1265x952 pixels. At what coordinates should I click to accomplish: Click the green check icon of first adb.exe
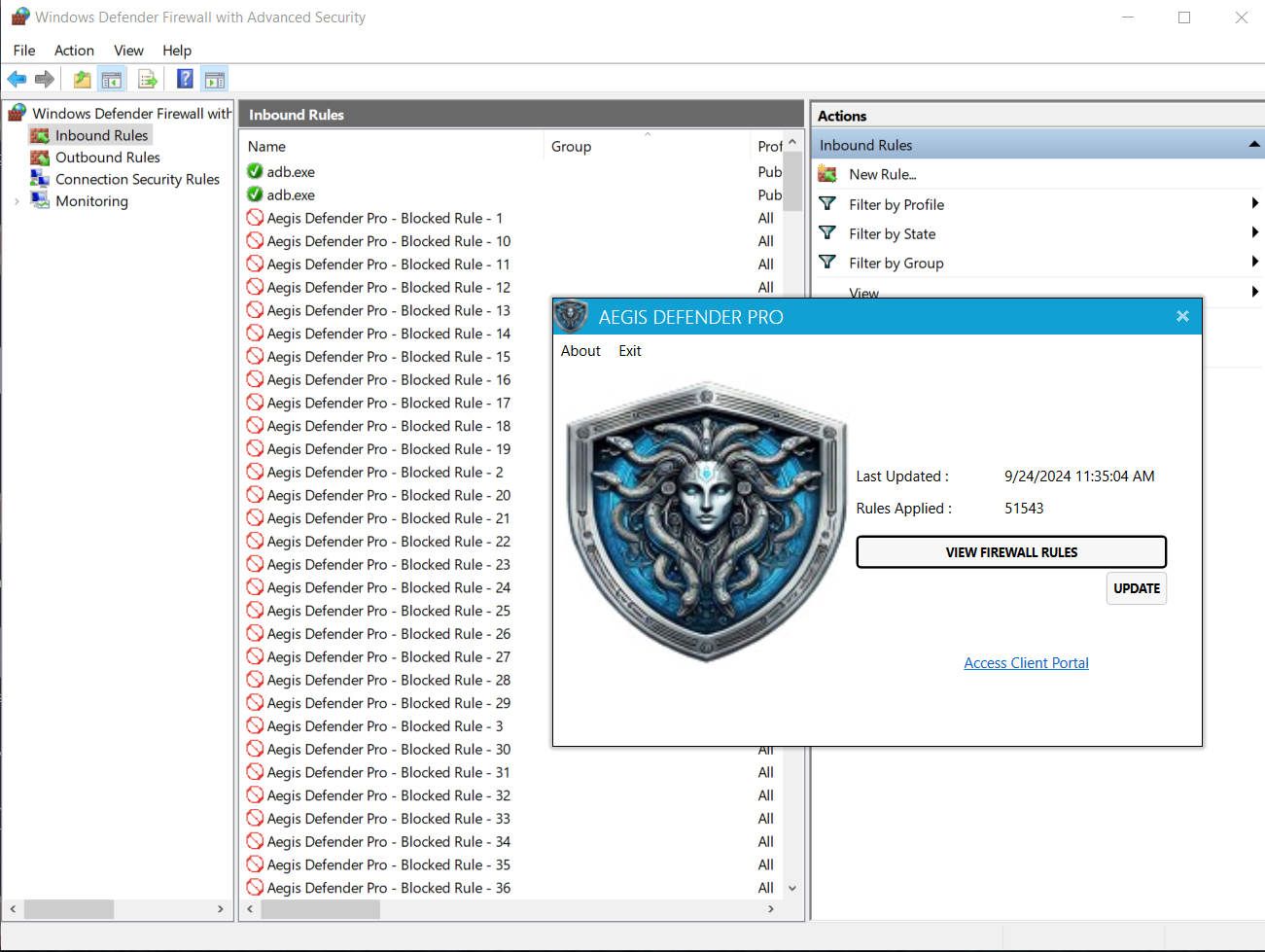coord(255,171)
